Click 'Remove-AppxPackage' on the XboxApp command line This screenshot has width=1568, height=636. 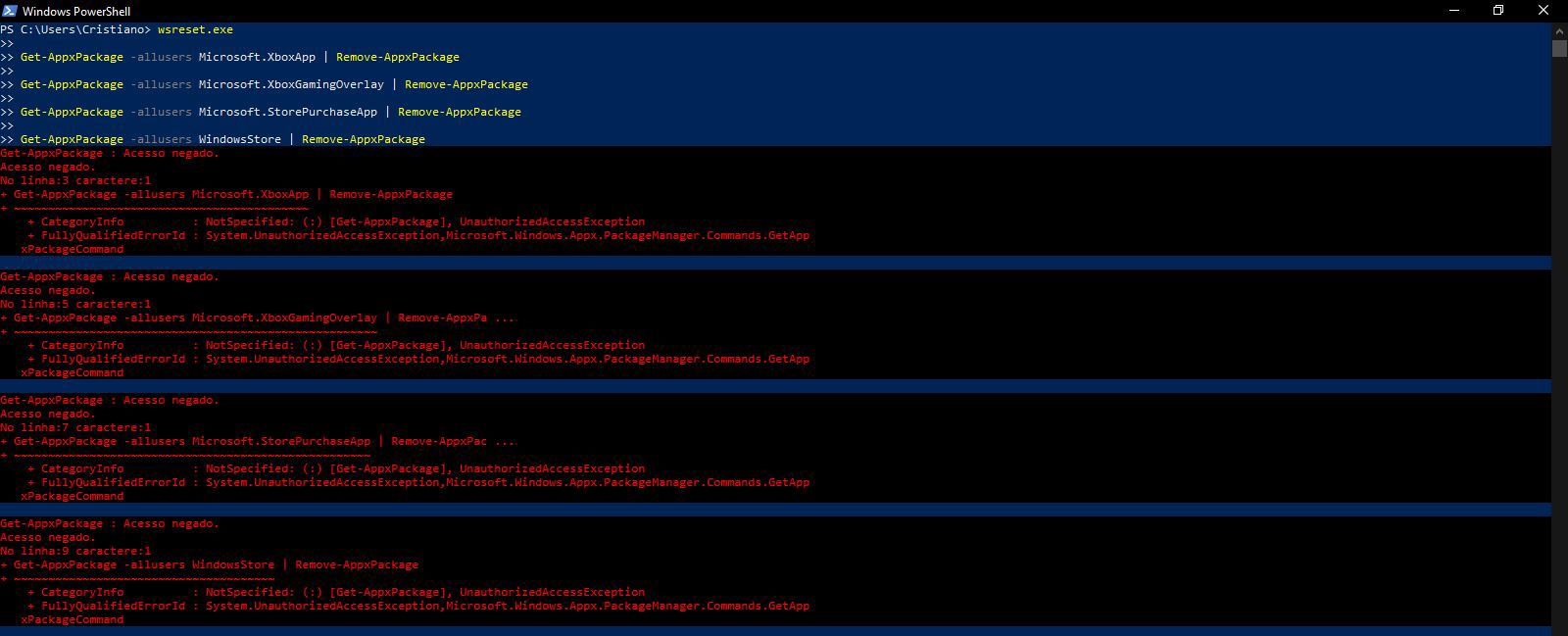[x=398, y=57]
